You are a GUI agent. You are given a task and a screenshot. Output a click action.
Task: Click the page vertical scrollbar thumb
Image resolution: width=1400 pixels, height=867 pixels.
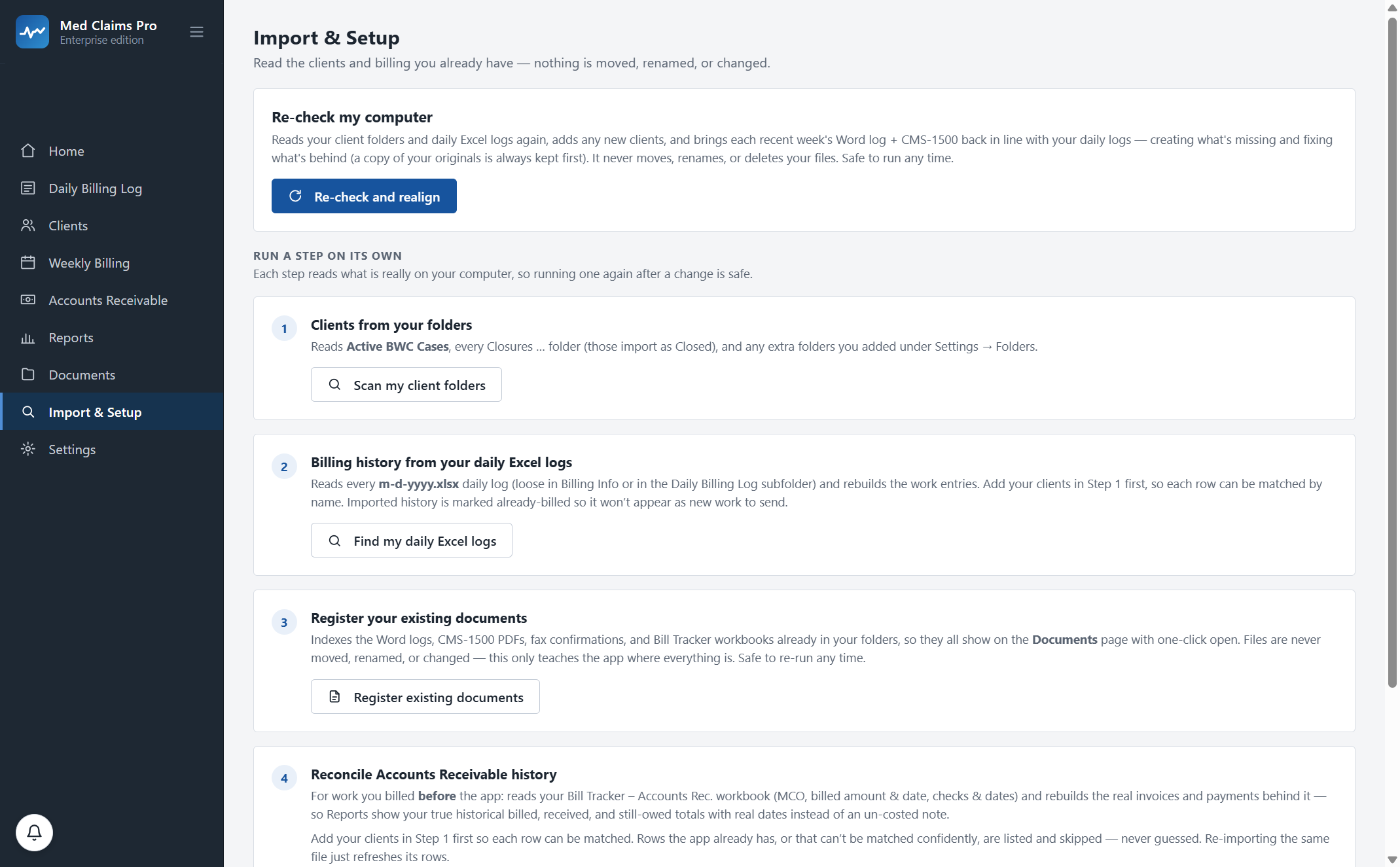[1392, 351]
